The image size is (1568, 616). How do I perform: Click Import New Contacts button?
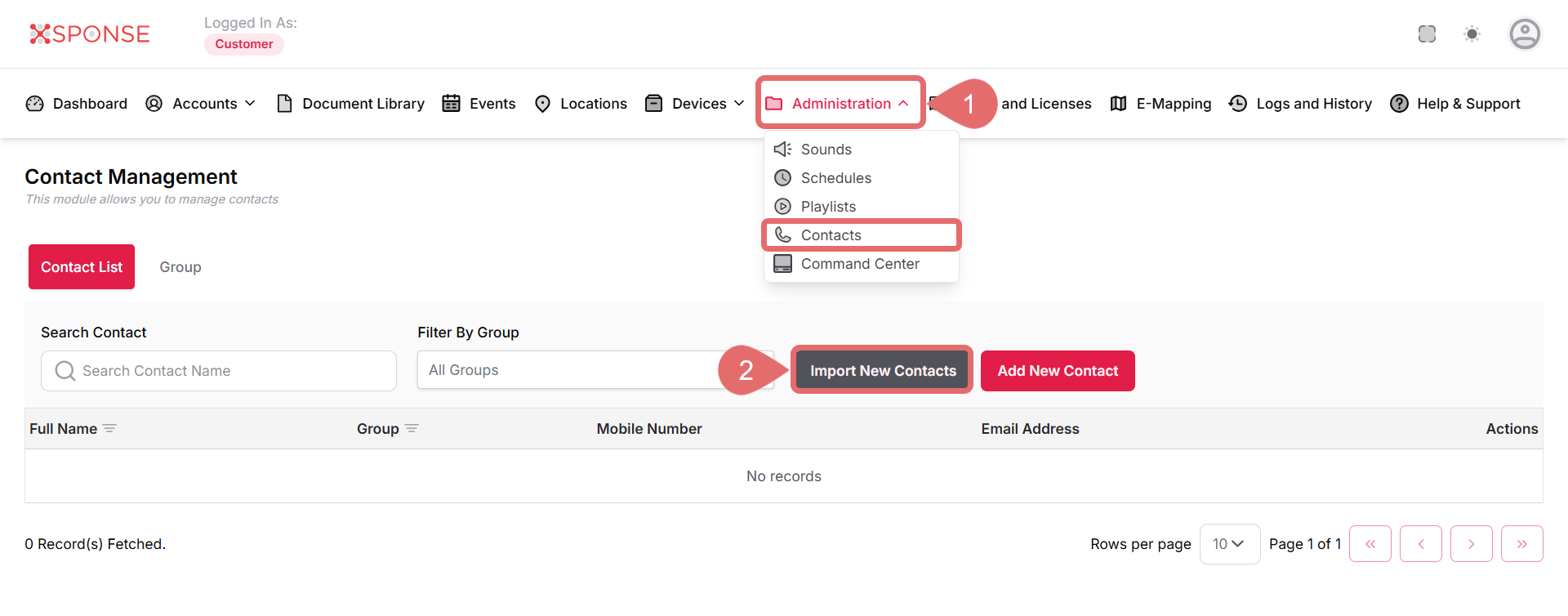(882, 371)
